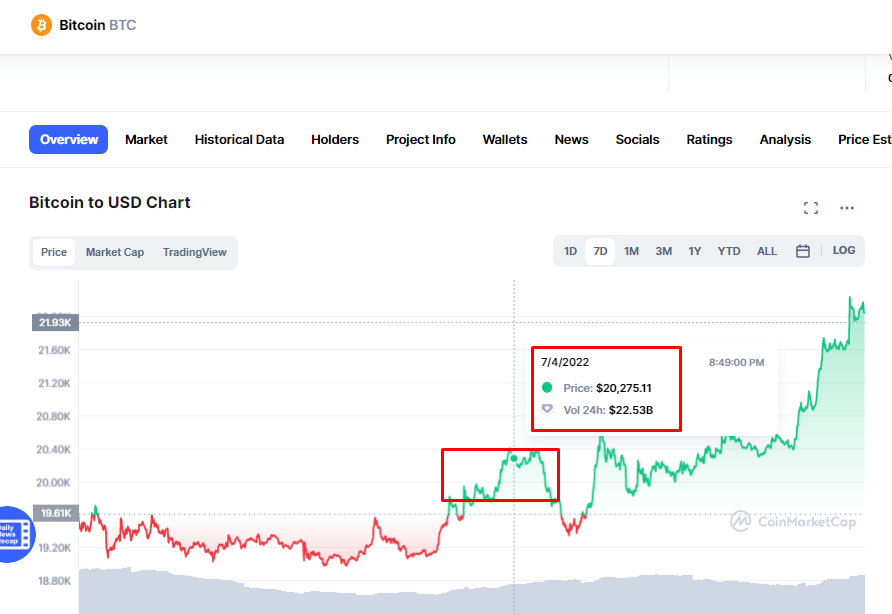This screenshot has height=614, width=892.
Task: Open the chart three-dots more menu
Action: [846, 208]
